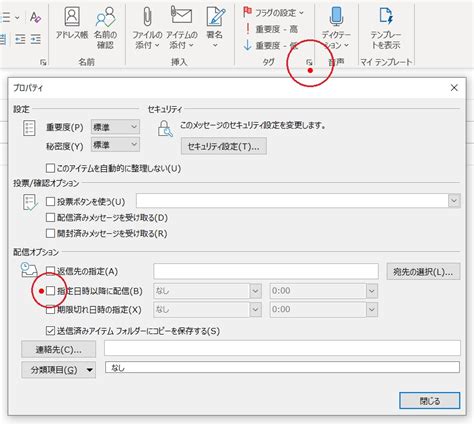Open expiry date dropdown
This screenshot has height=426, width=474.
pyautogui.click(x=255, y=310)
